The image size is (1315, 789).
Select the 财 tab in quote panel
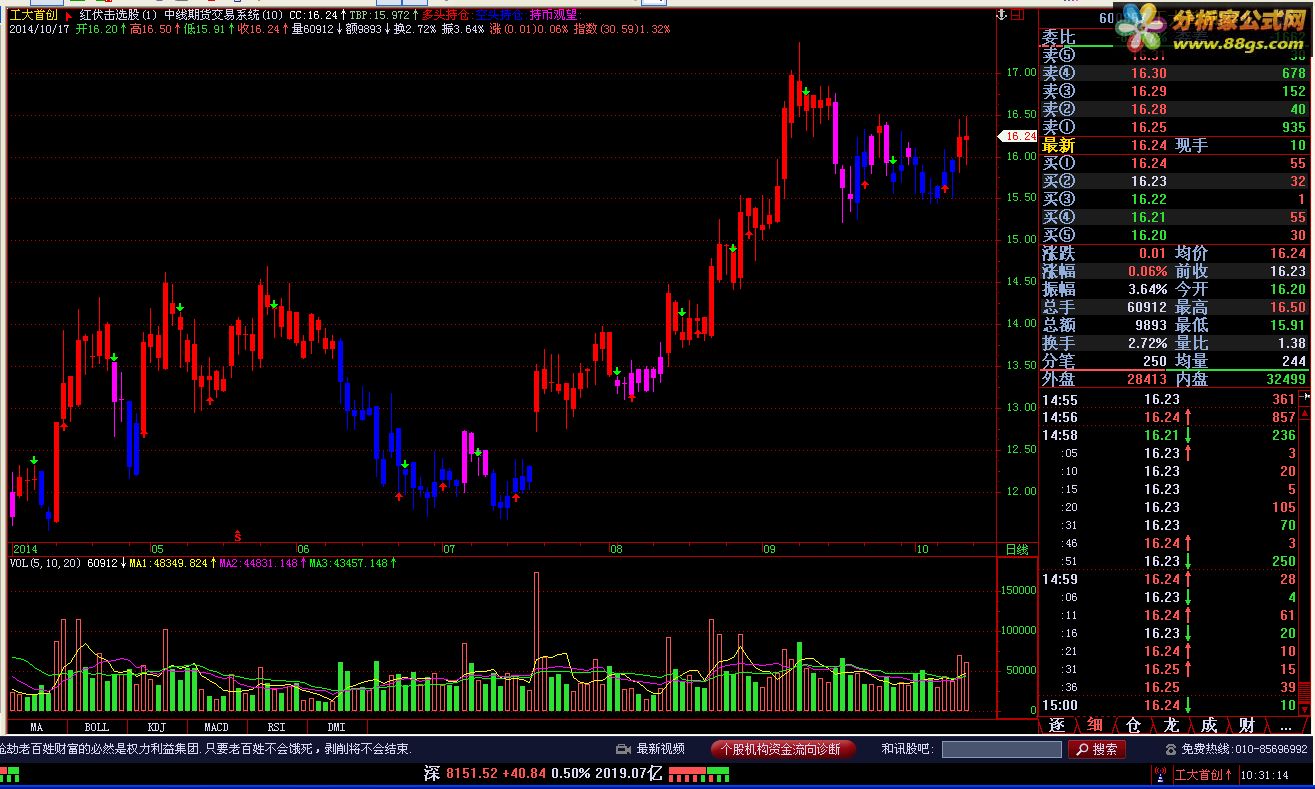pos(1247,725)
